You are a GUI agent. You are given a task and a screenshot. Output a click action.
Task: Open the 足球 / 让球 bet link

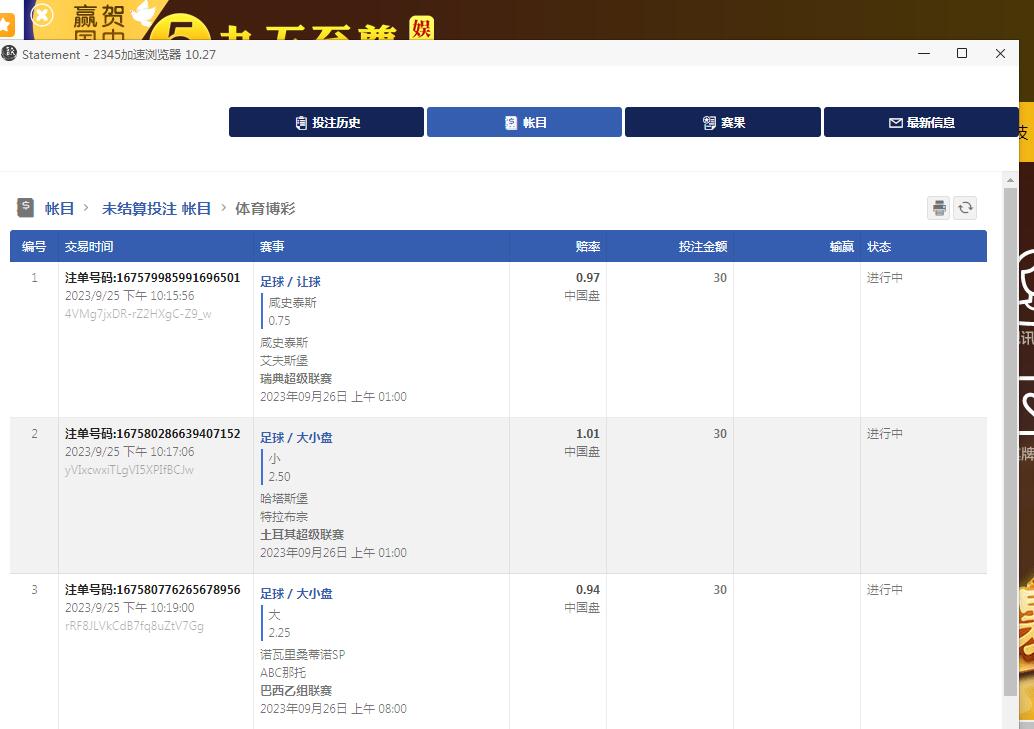[x=290, y=282]
